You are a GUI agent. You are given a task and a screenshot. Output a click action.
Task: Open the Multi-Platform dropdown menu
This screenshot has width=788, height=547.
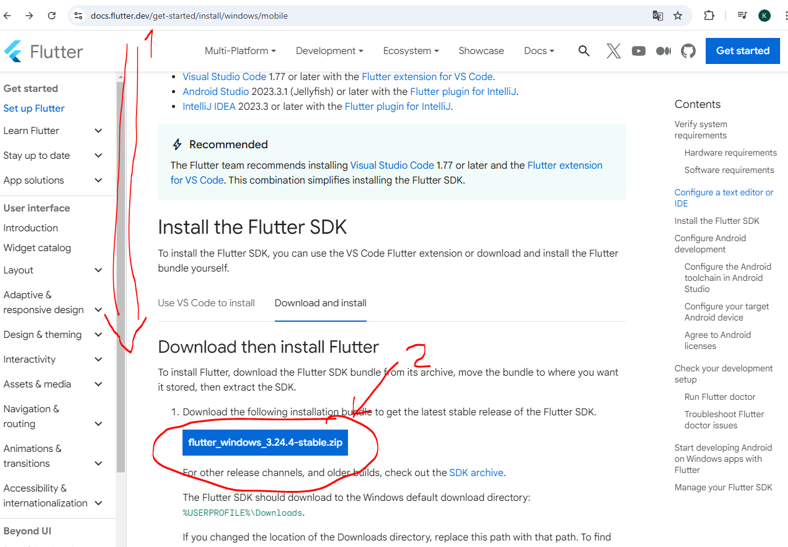pos(240,51)
